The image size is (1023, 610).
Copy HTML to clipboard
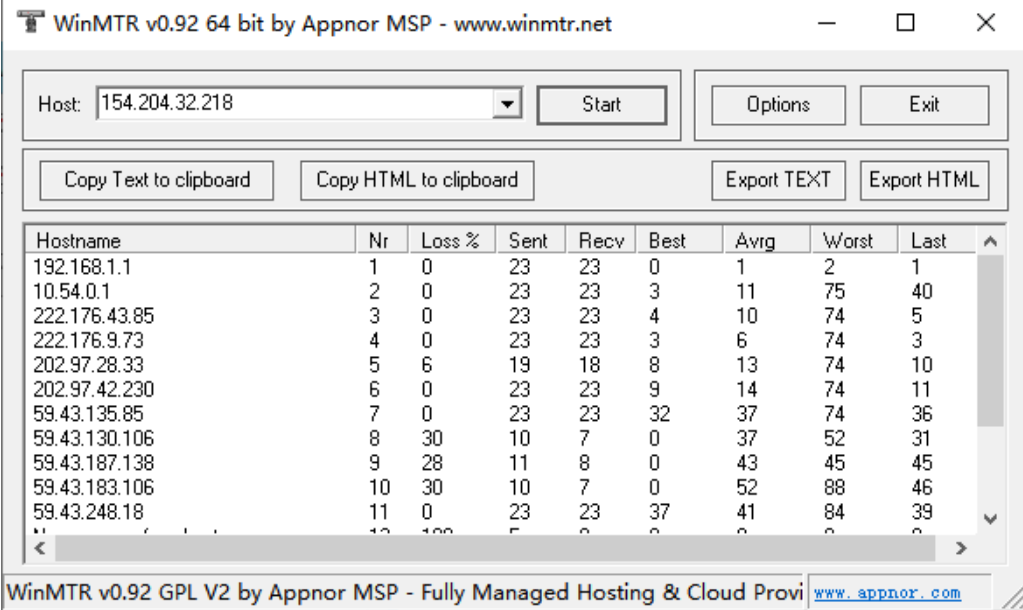[417, 180]
